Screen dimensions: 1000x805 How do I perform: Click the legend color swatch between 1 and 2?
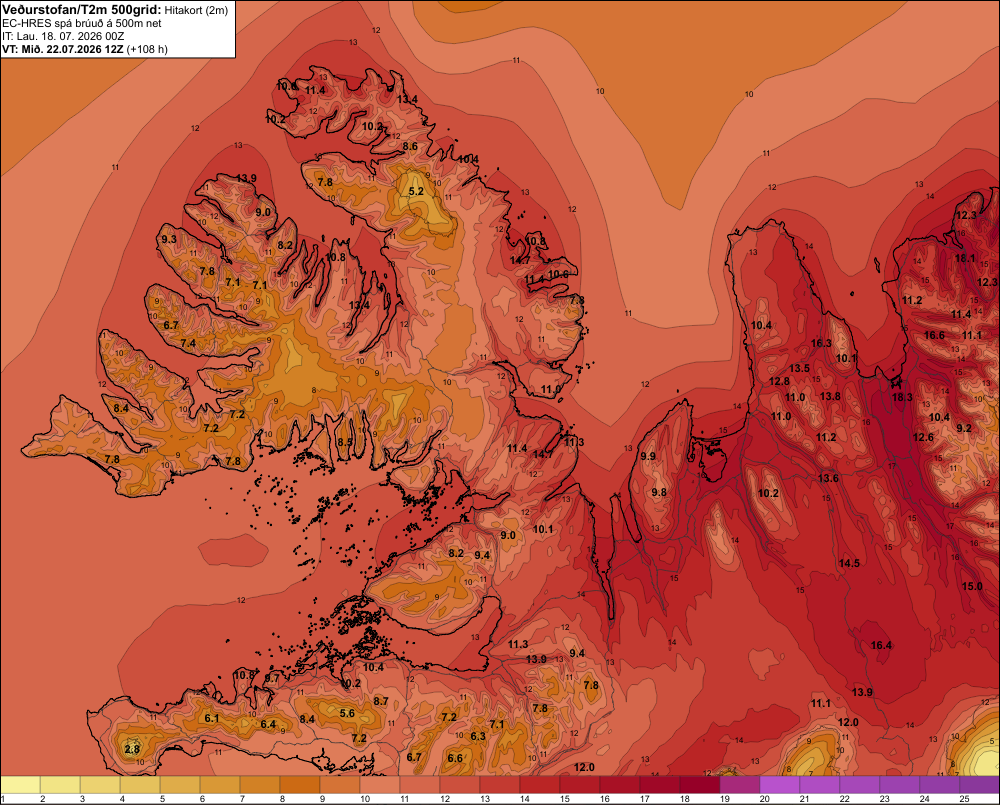[x=20, y=784]
